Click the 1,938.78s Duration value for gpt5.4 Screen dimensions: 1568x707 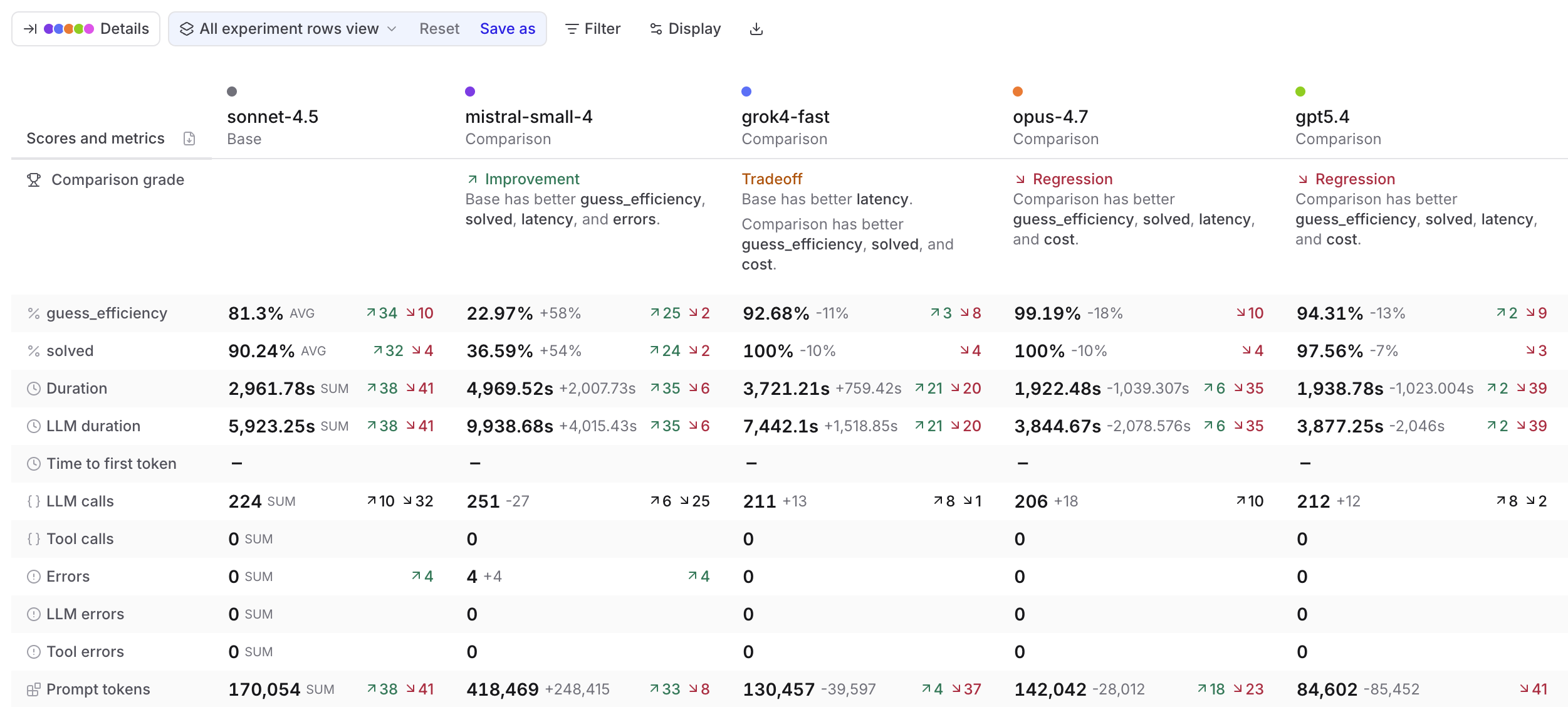click(1341, 389)
